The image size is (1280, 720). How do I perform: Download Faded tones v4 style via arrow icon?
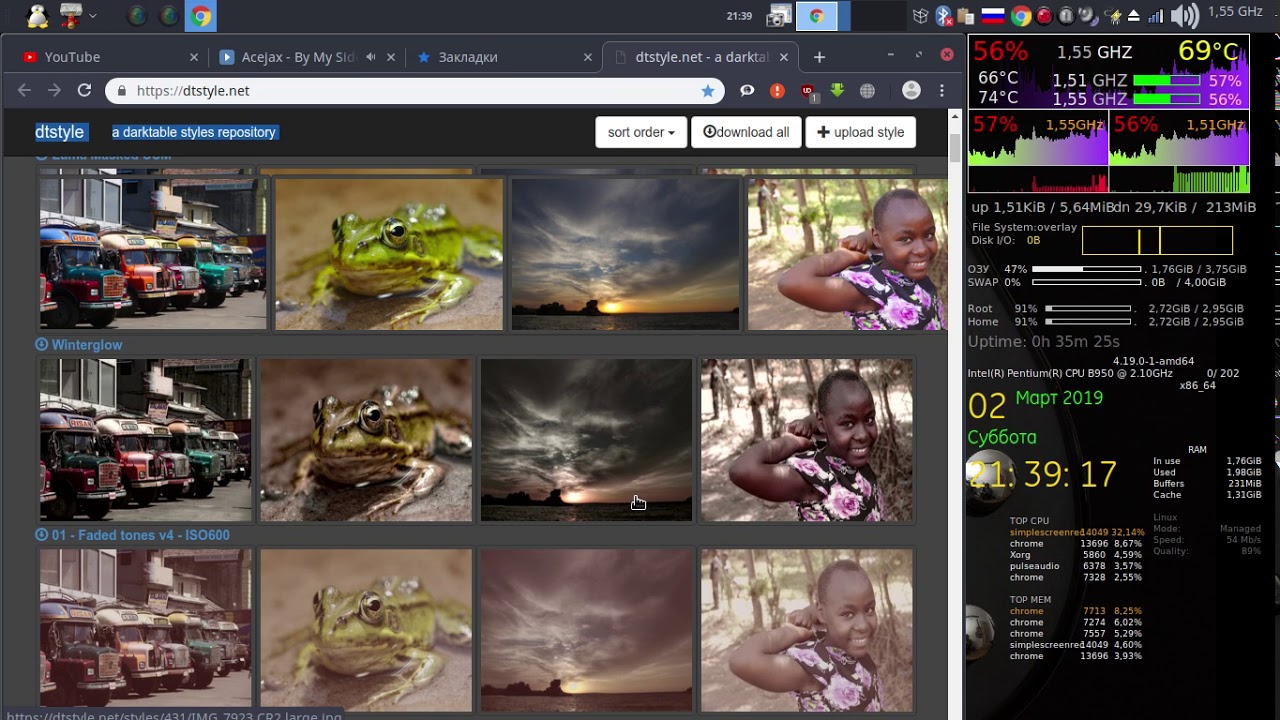coord(42,535)
